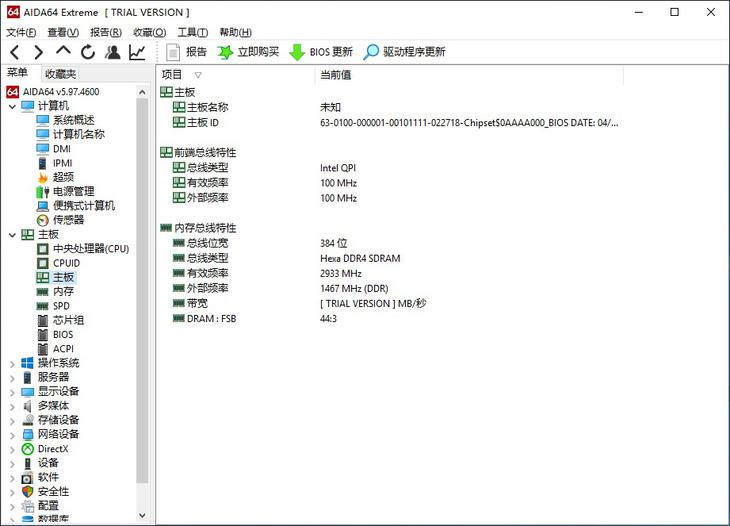Expand the 存储设备 tree node
Screen dimensions: 730x526
coord(13,421)
